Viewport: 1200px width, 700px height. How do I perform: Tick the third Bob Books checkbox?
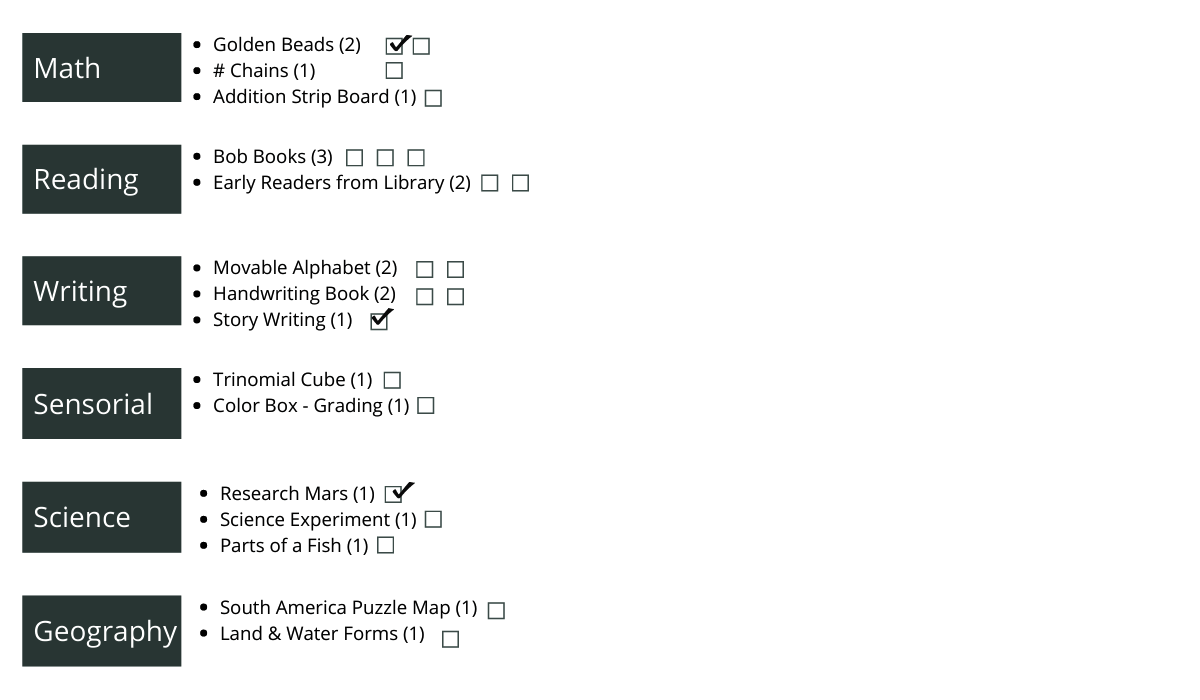(x=416, y=158)
